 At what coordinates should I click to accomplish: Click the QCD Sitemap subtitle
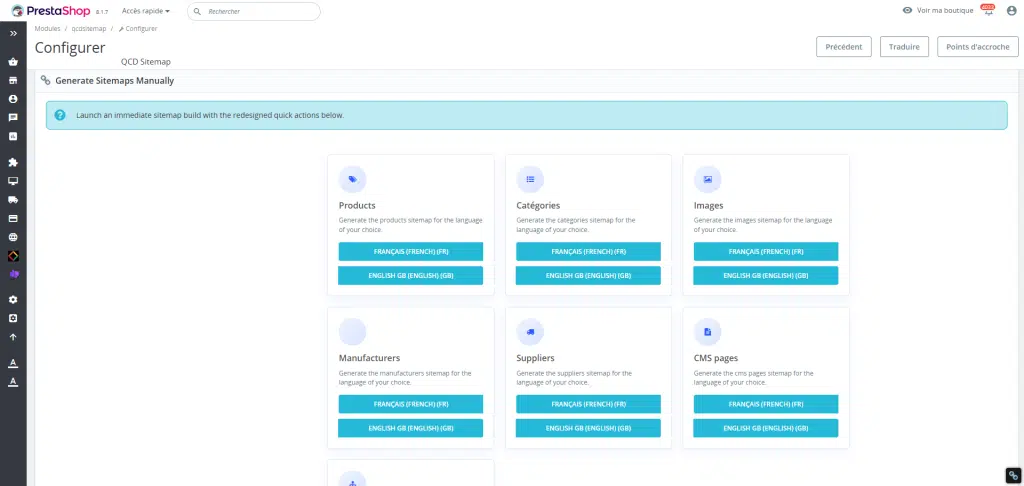point(146,62)
